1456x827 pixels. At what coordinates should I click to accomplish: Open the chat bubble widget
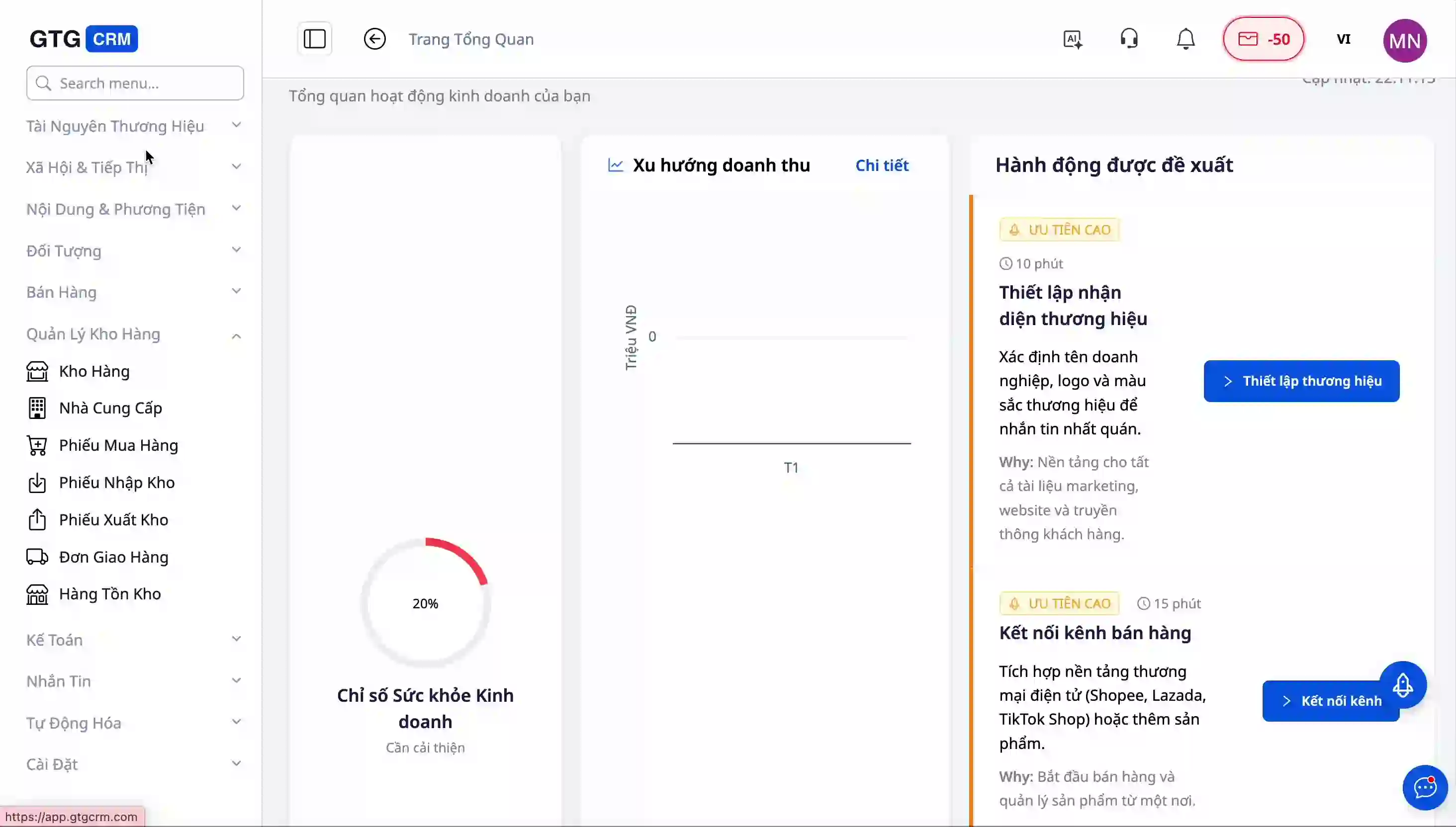click(x=1425, y=788)
